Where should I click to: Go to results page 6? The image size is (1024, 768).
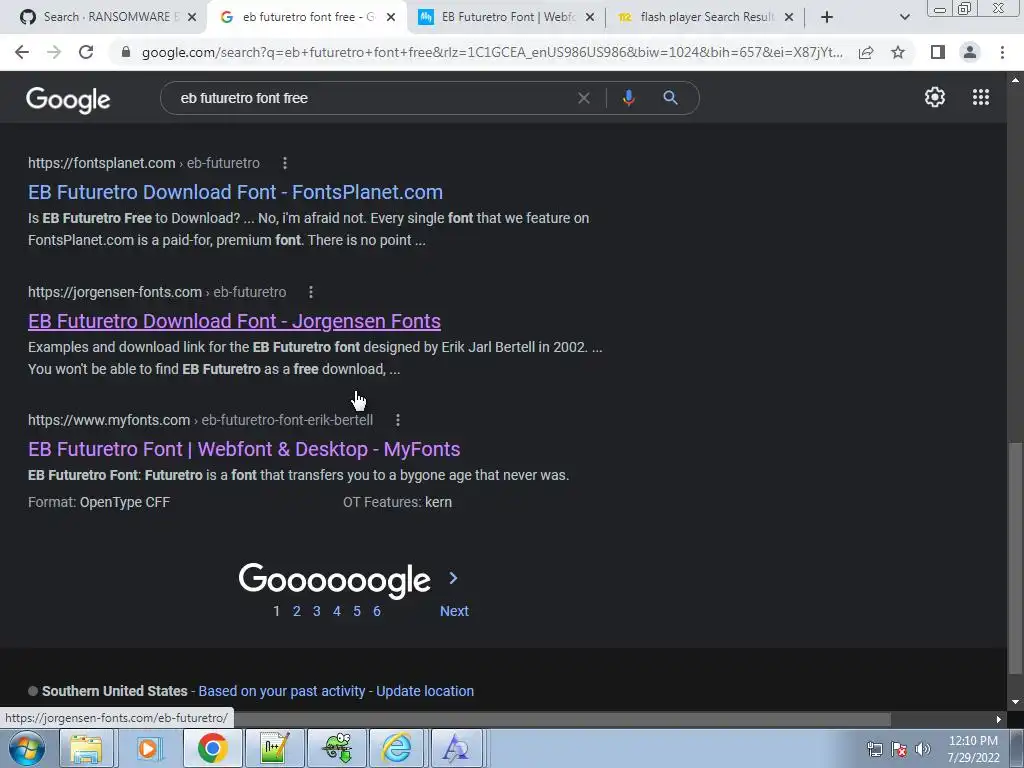377,611
